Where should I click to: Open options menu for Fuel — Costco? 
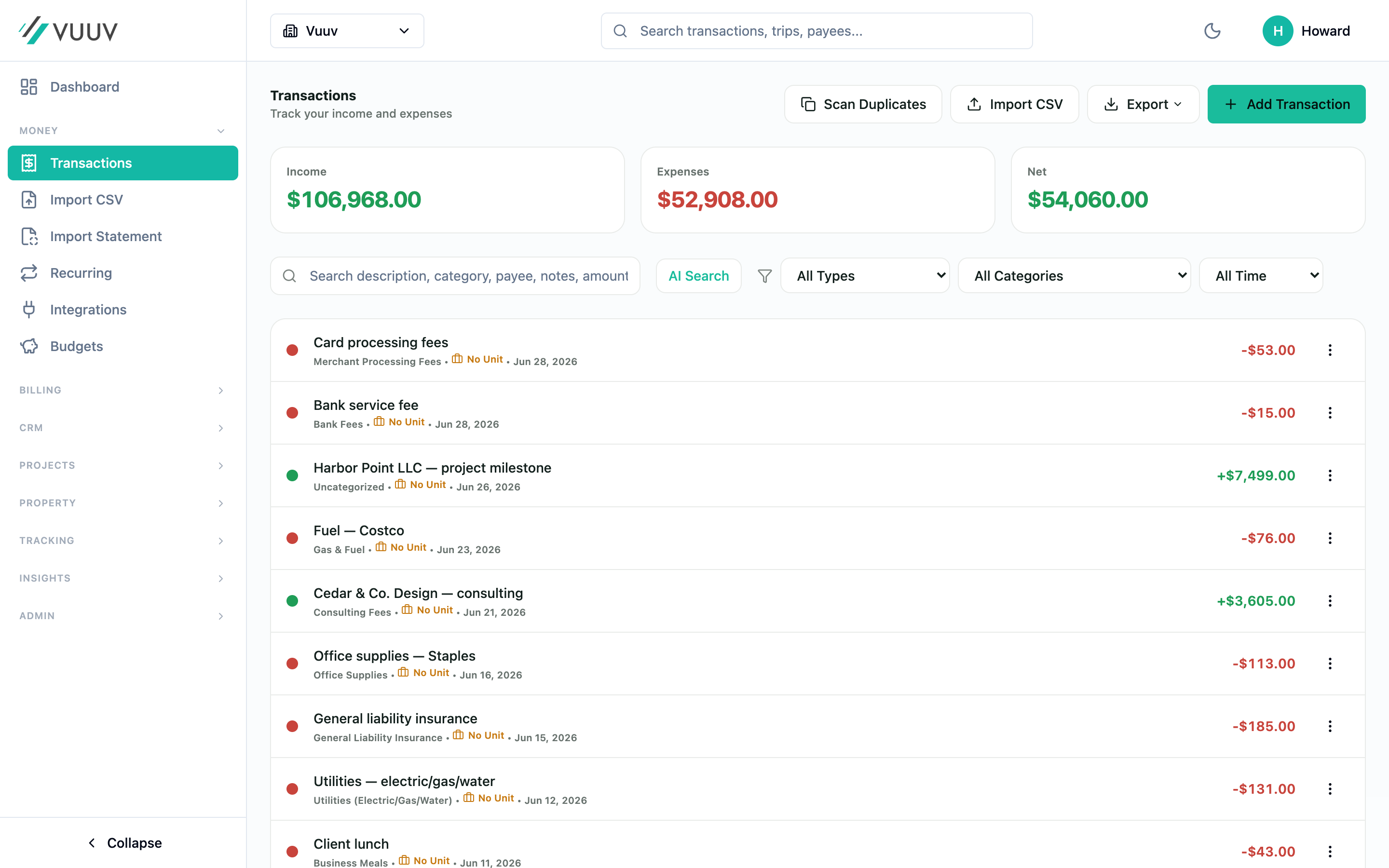1330,538
